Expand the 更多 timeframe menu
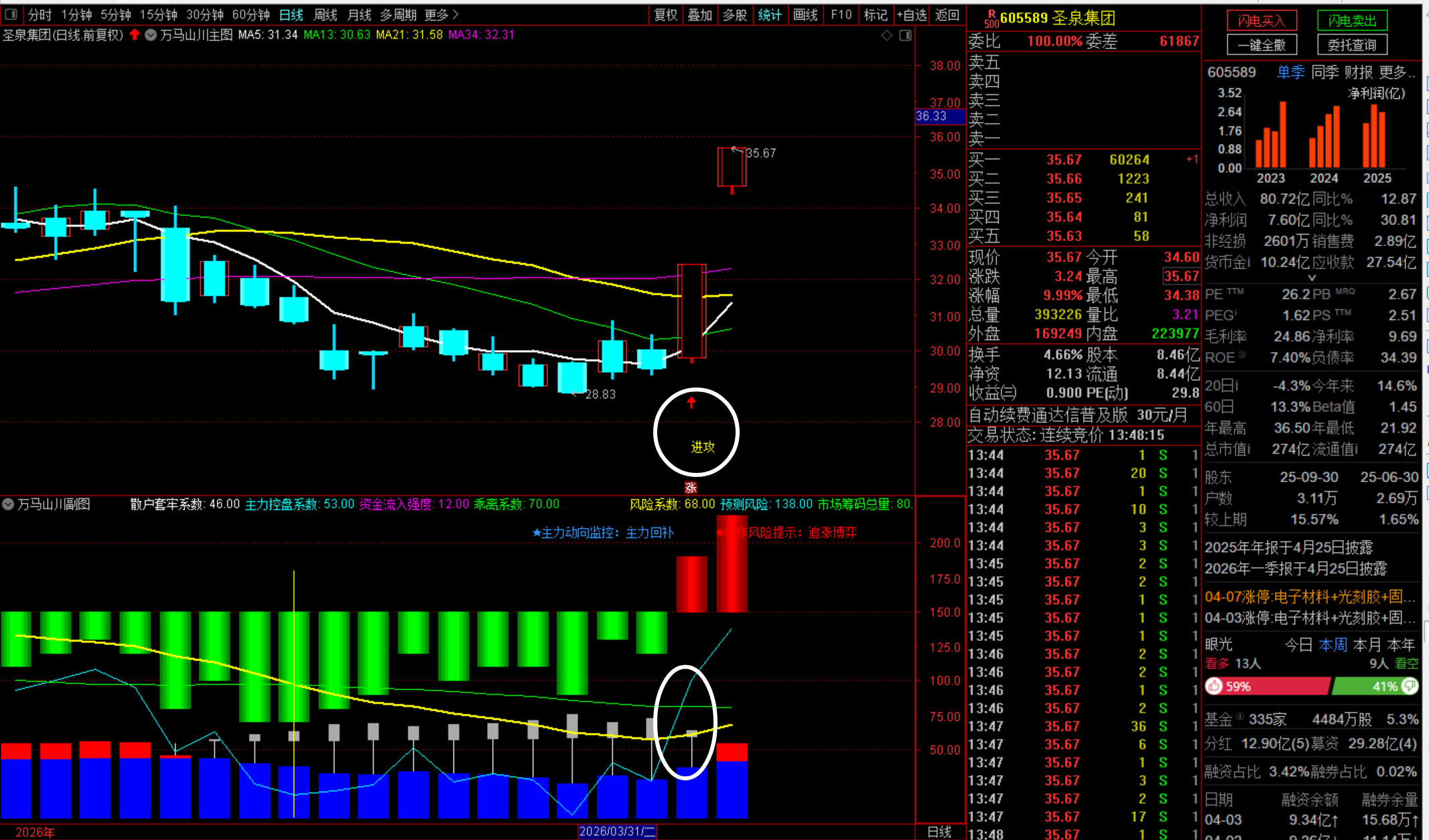 pos(441,15)
